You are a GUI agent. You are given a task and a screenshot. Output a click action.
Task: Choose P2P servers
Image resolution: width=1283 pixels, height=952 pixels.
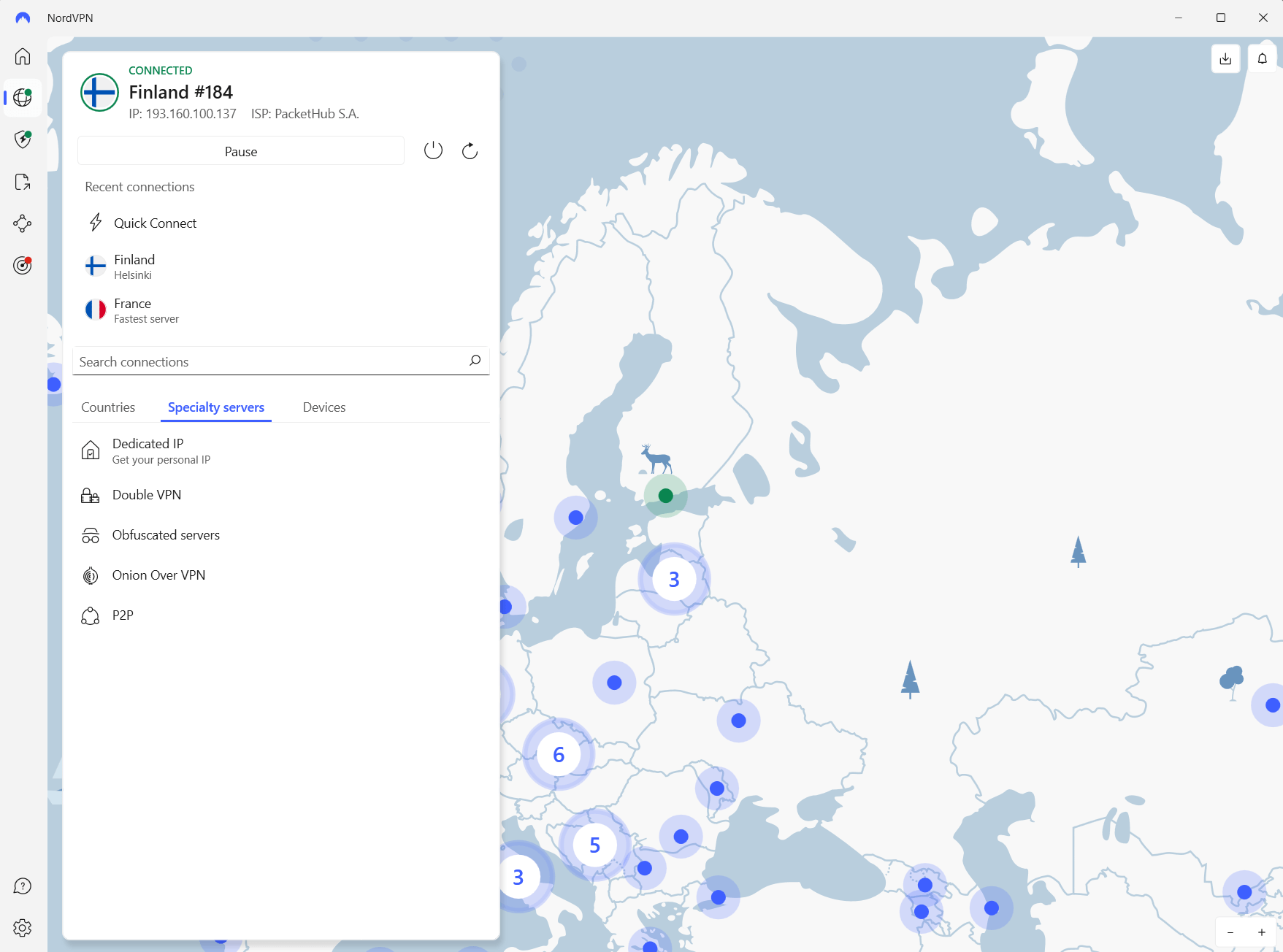[x=280, y=615]
